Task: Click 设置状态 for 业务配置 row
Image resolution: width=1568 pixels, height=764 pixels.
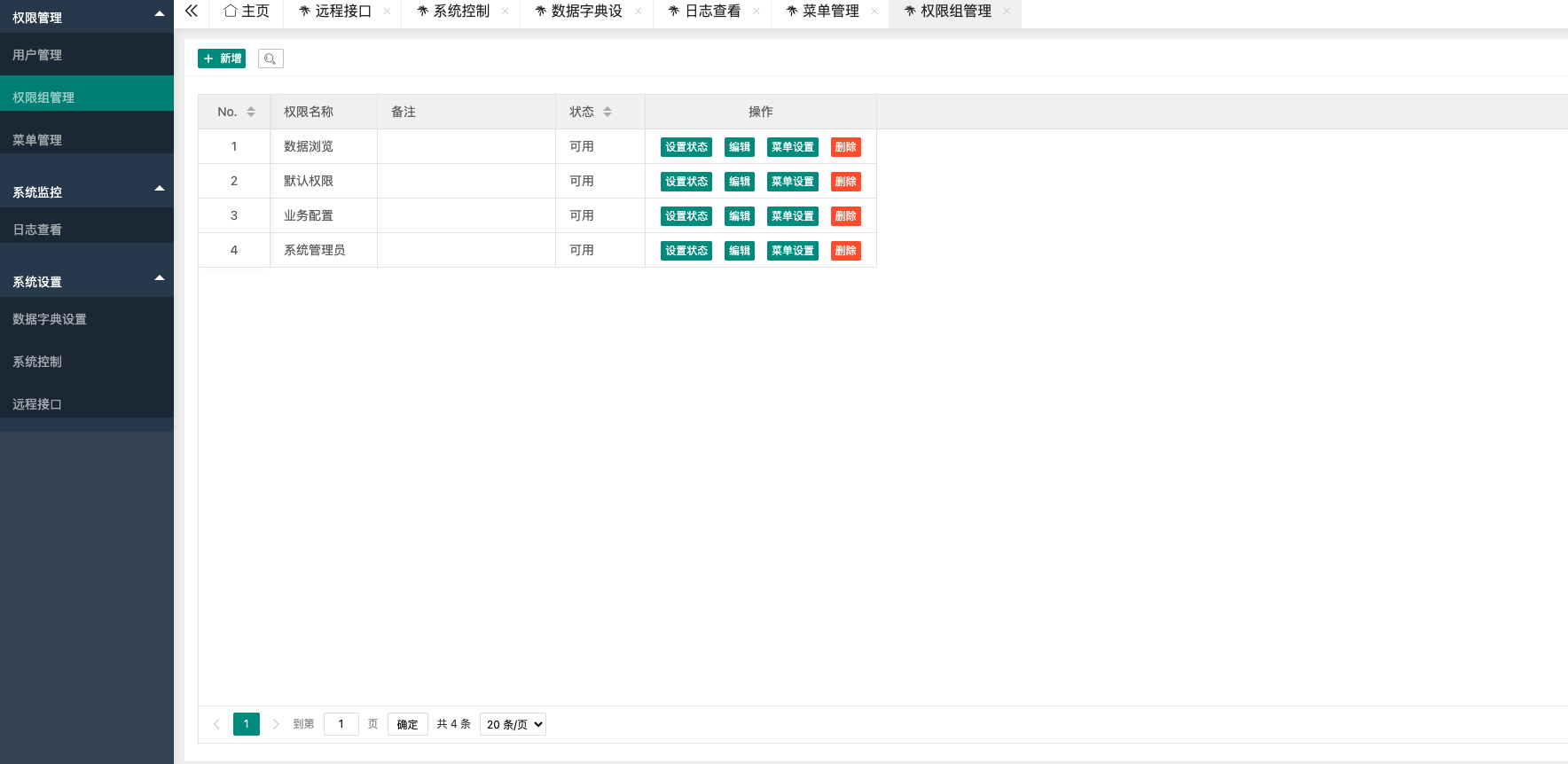Action: 686,216
